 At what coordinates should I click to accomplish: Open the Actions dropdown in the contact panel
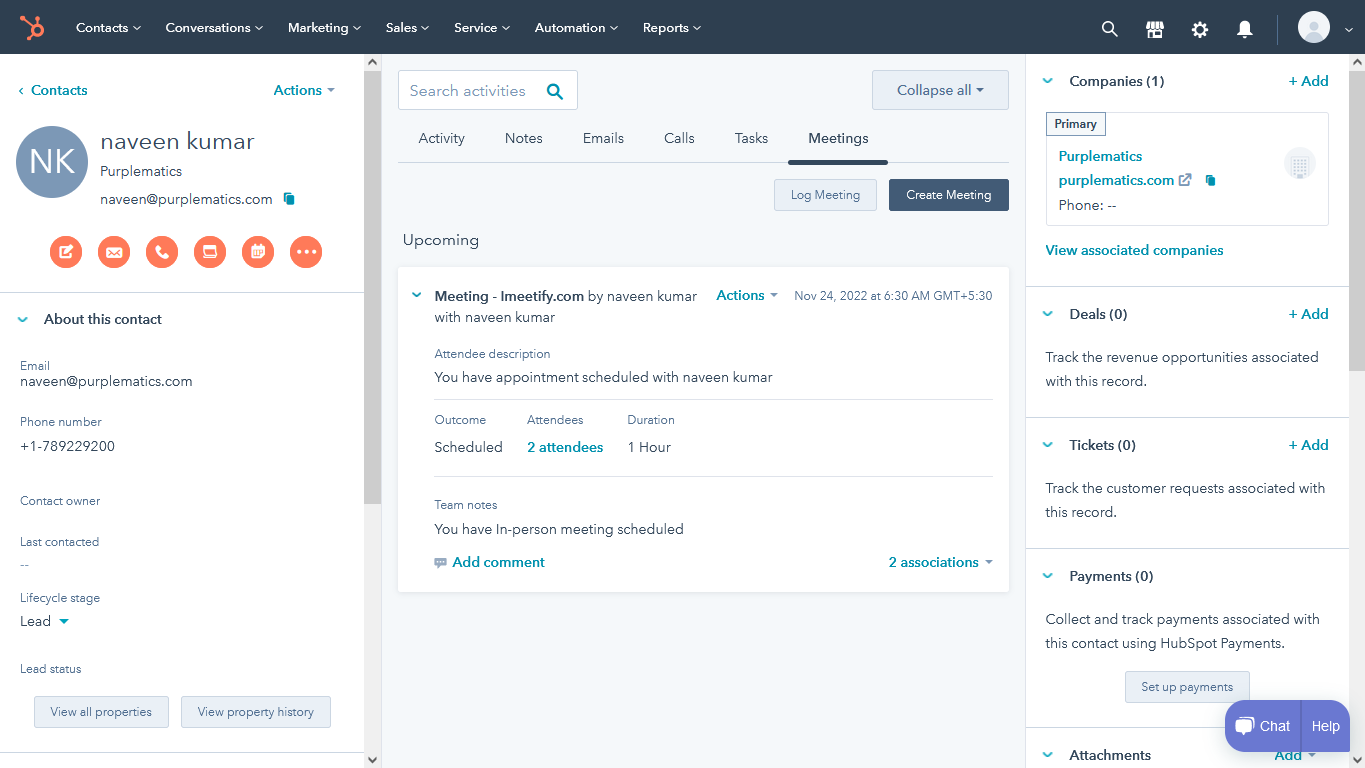303,90
